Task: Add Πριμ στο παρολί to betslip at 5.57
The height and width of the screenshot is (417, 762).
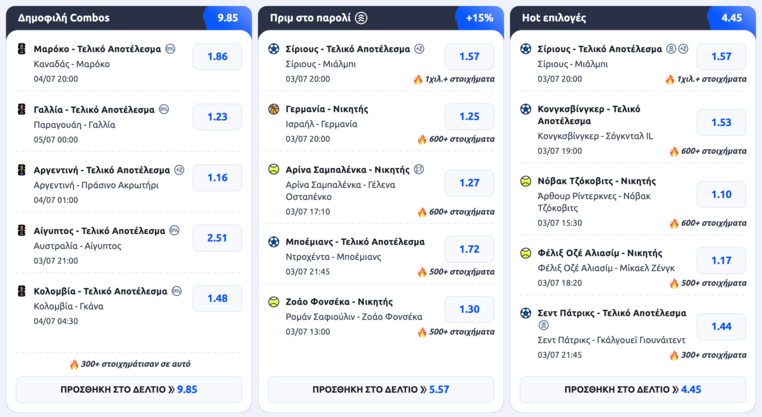Action: tap(381, 389)
